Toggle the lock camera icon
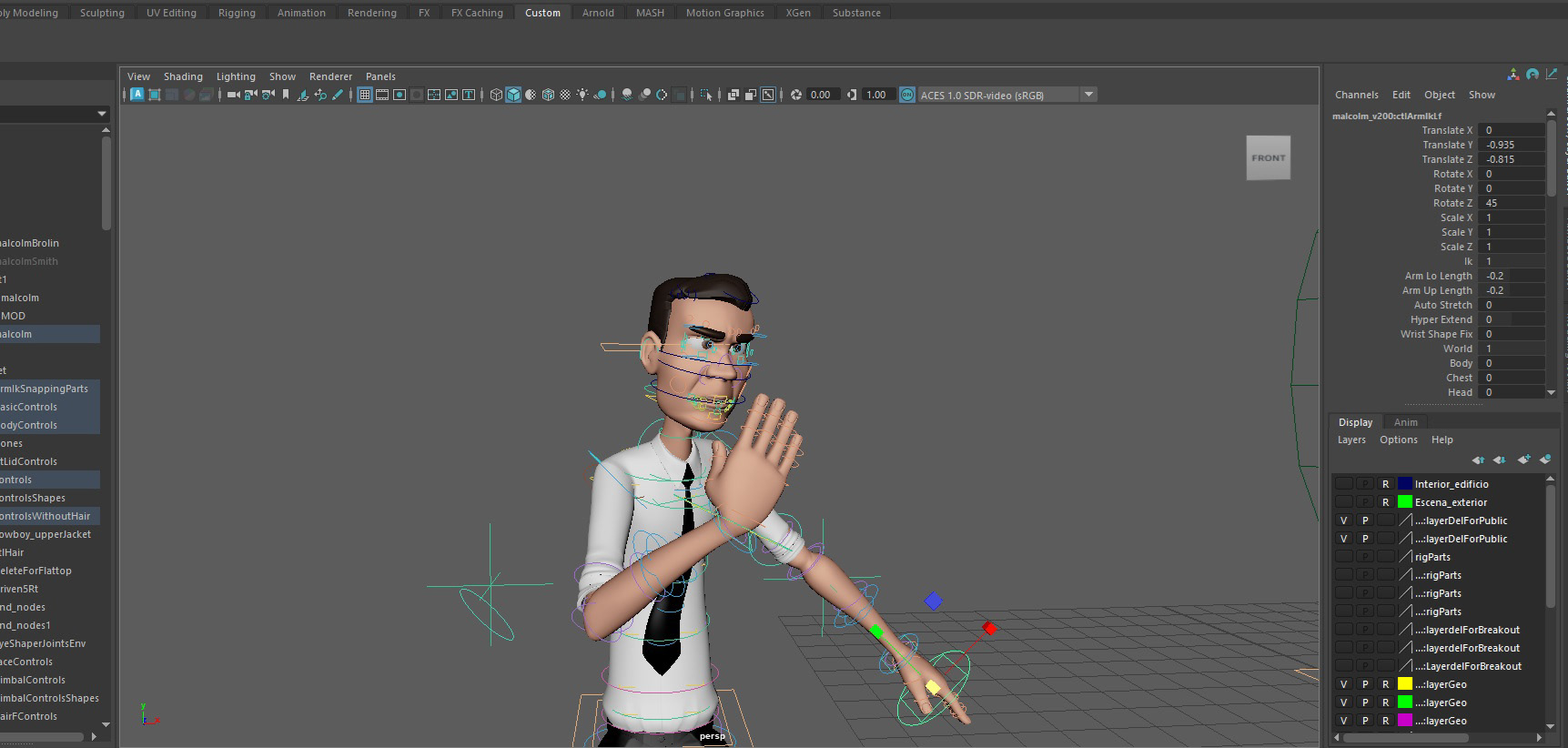 pyautogui.click(x=251, y=95)
